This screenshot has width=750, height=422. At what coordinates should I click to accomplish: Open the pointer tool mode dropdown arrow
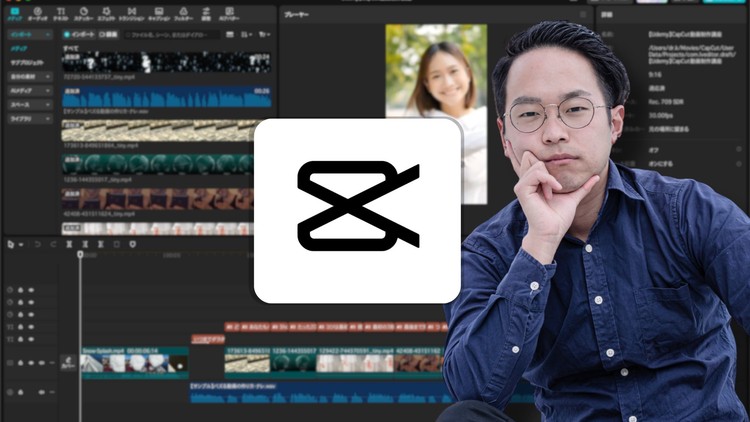pyautogui.click(x=21, y=244)
